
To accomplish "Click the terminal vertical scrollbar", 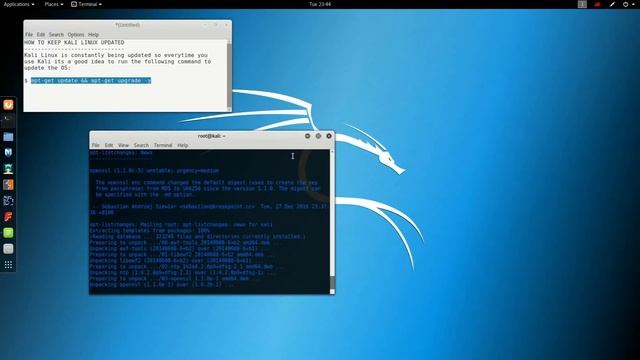I will pyautogui.click(x=332, y=221).
